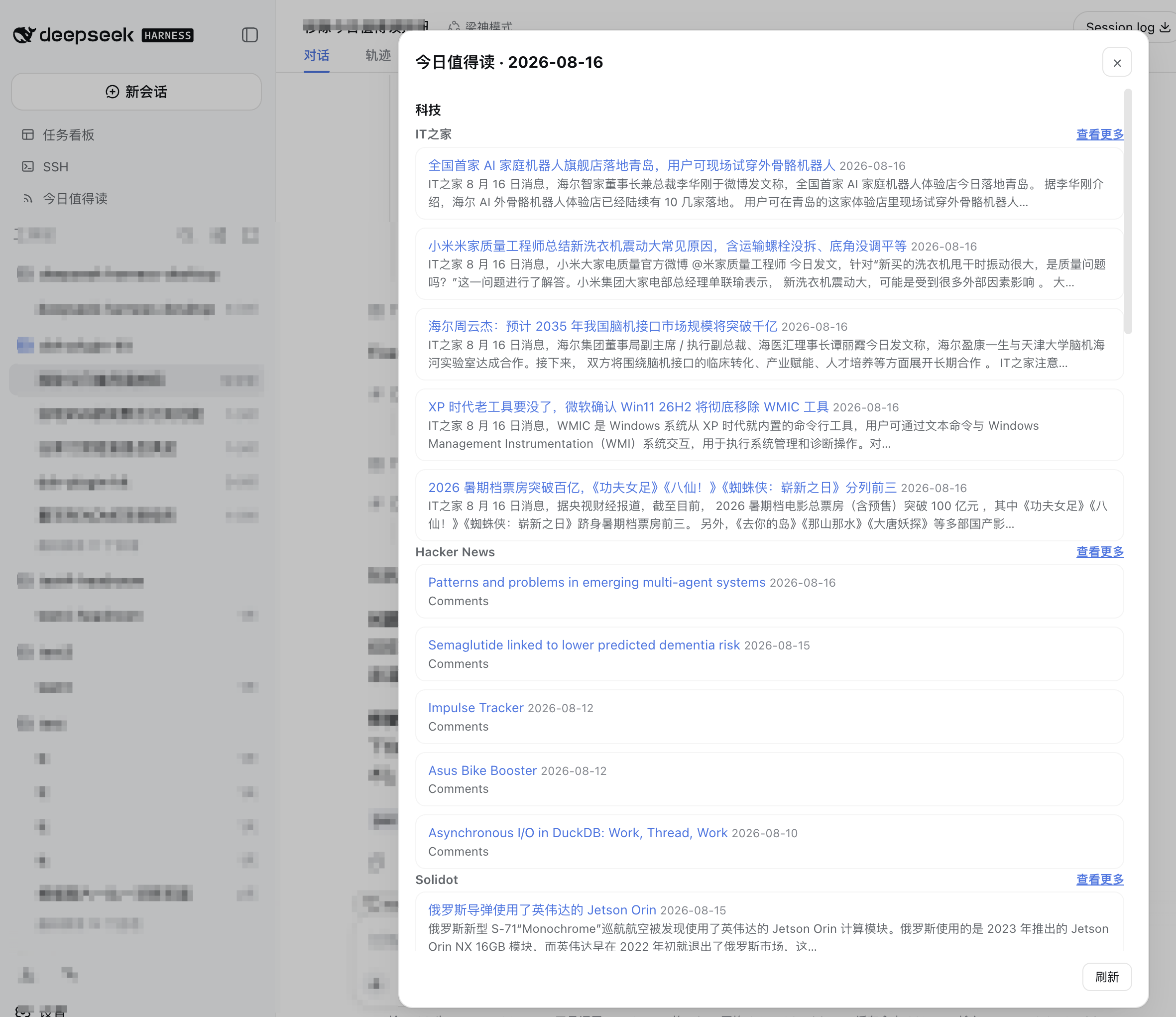The image size is (1176, 1017).
Task: Click the 科技 category heading
Action: pyautogui.click(x=428, y=110)
